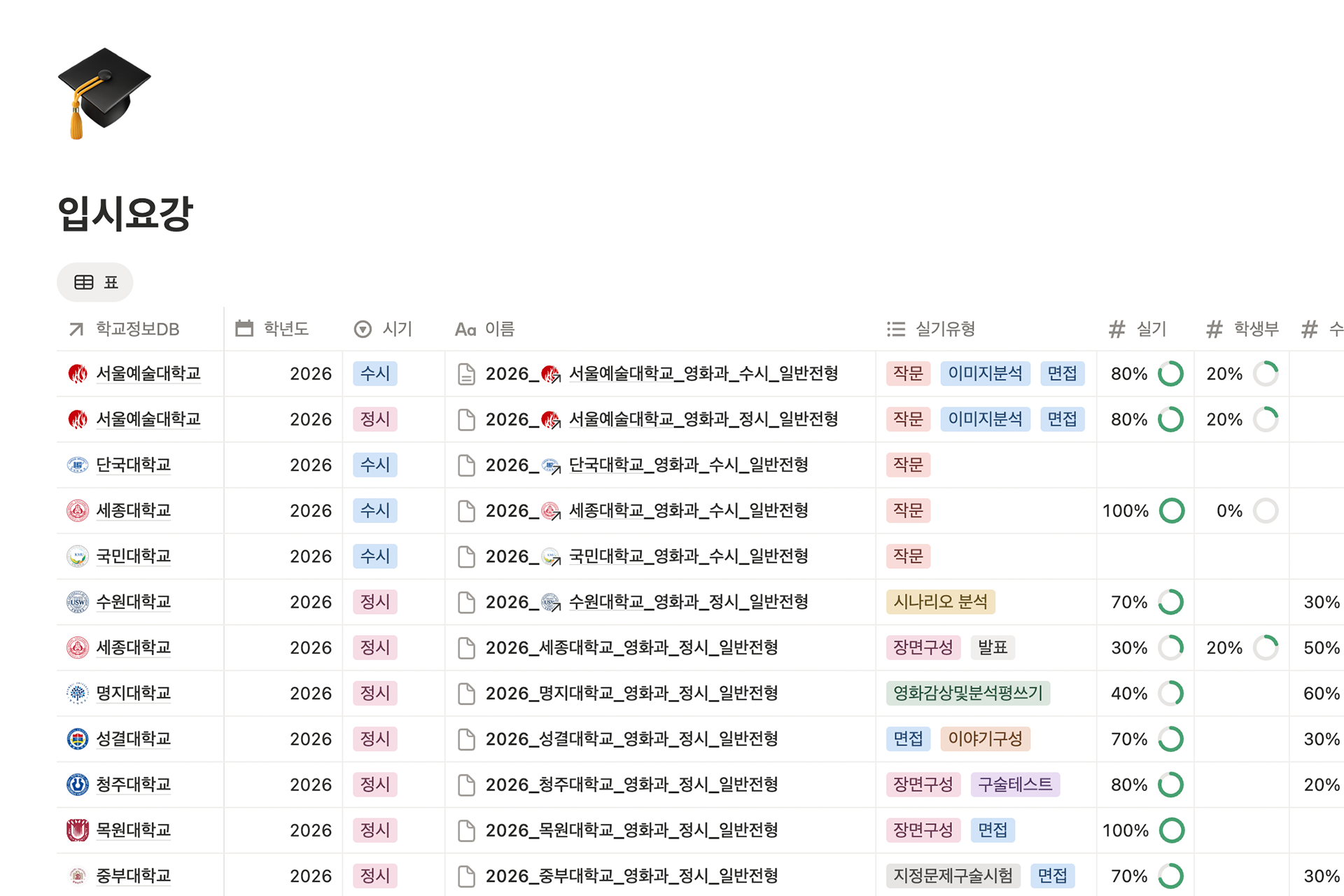The height and width of the screenshot is (896, 1344).
Task: Select the 표 table view tab
Action: coord(95,282)
